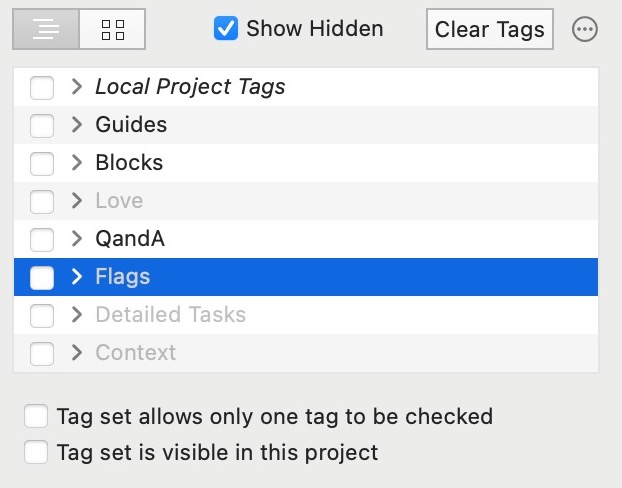
Task: Switch to grid view icon
Action: (113, 29)
